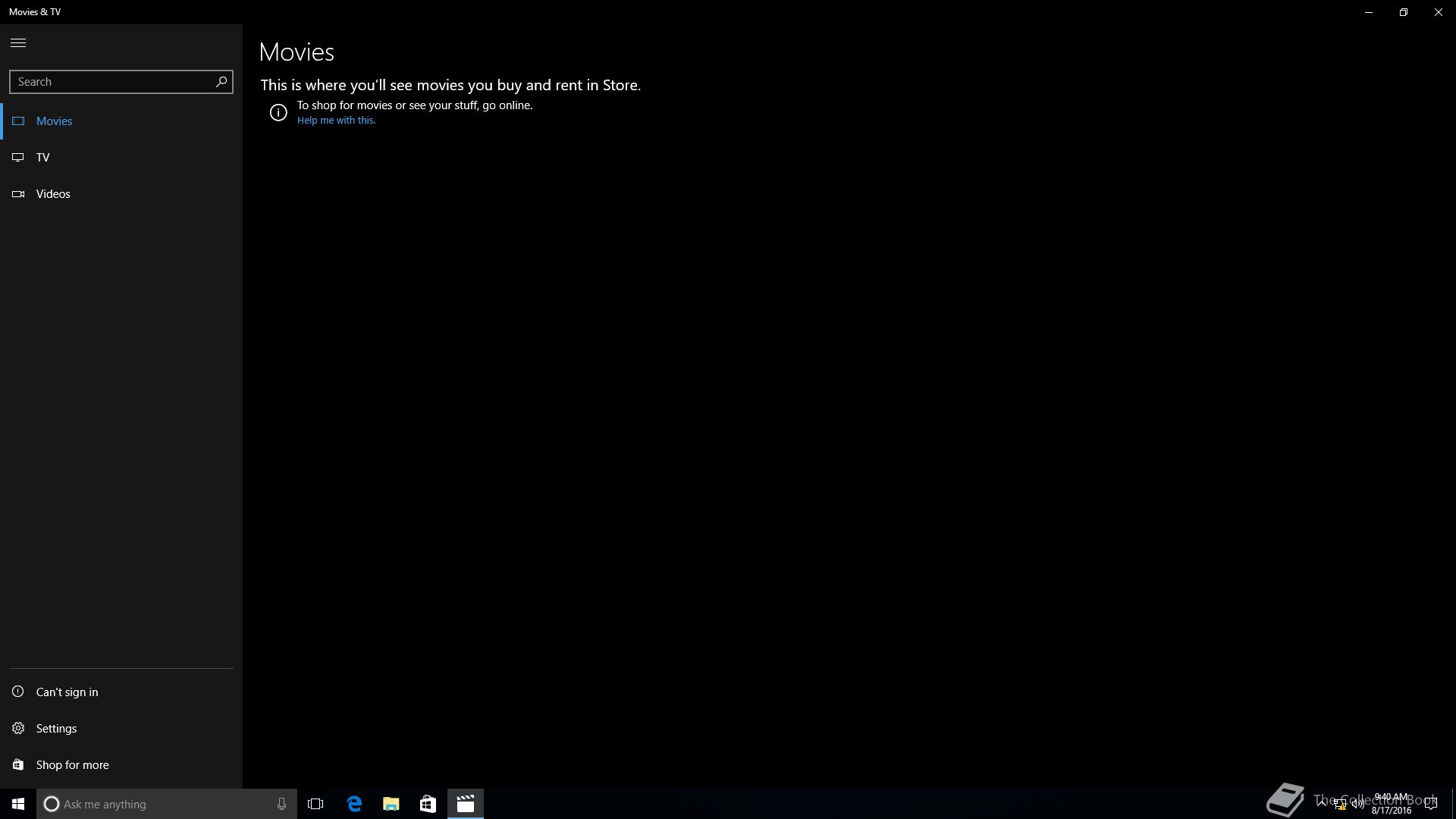Open Shop for more
Image resolution: width=1456 pixels, height=819 pixels.
click(x=121, y=765)
